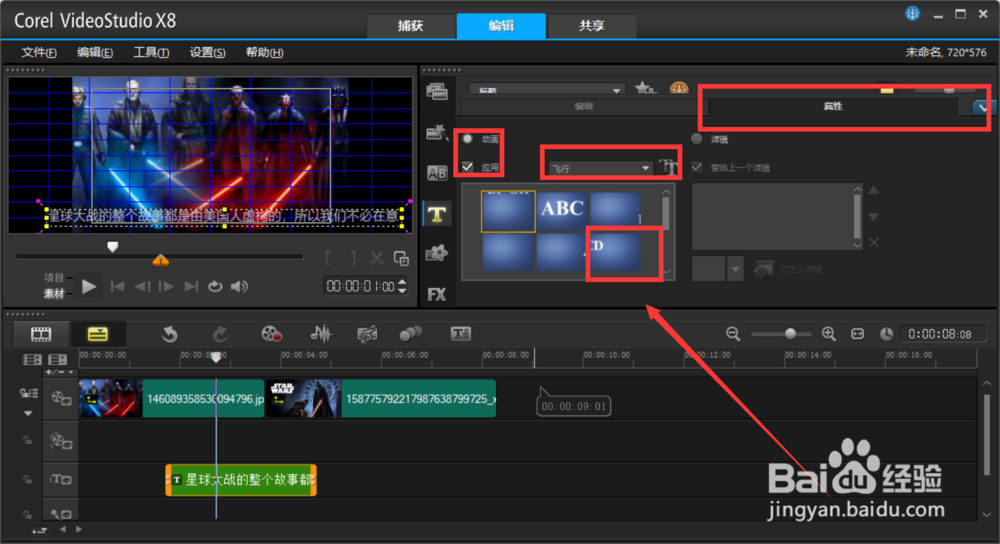This screenshot has width=1000, height=544.
Task: Zoom in the timeline
Action: pos(828,334)
